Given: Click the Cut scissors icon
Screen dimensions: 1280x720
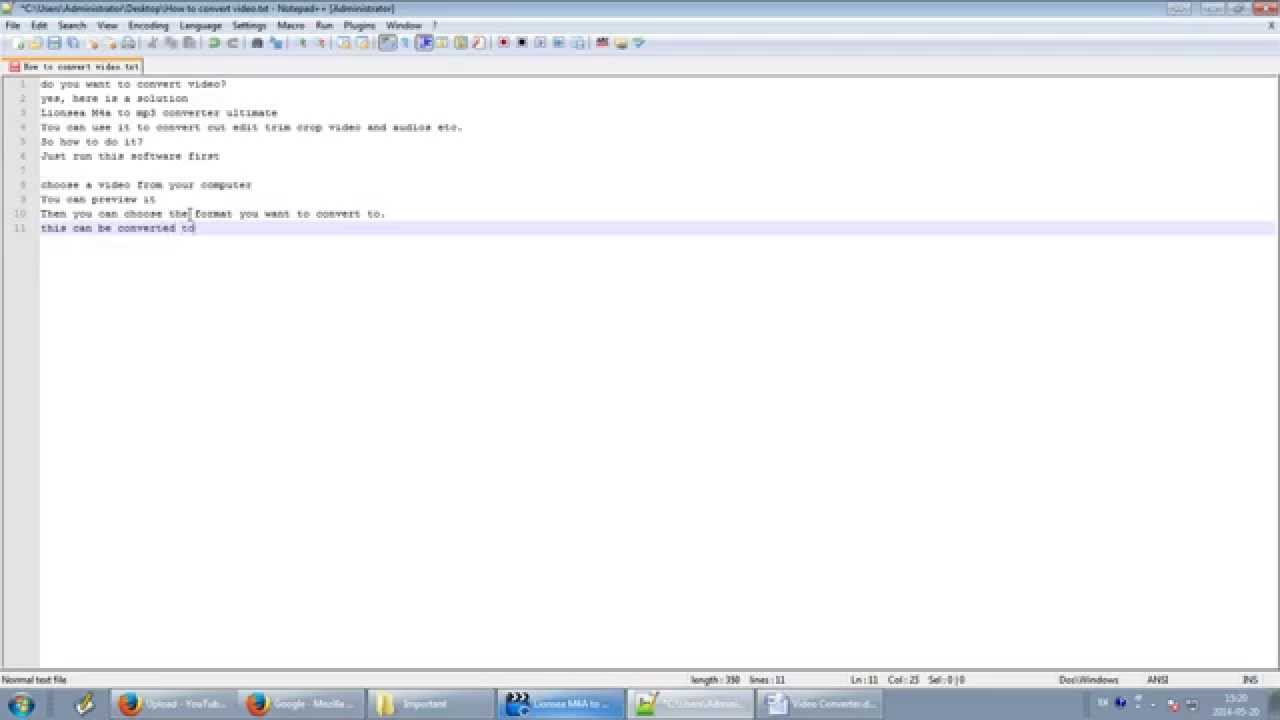Looking at the screenshot, I should tap(152, 43).
